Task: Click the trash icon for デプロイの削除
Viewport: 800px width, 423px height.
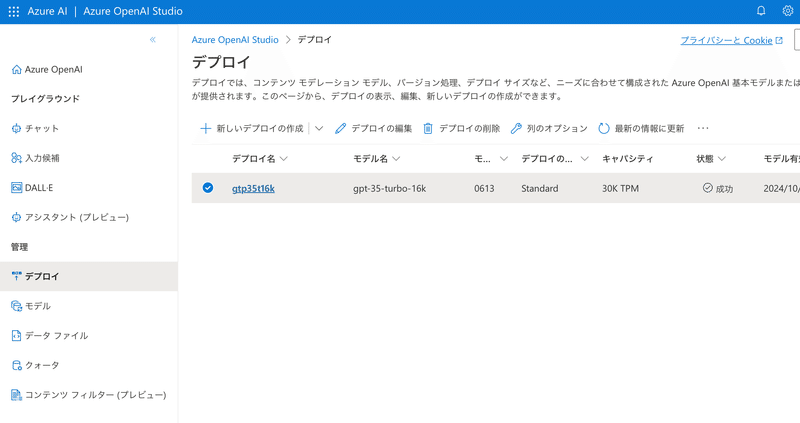Action: click(x=428, y=129)
